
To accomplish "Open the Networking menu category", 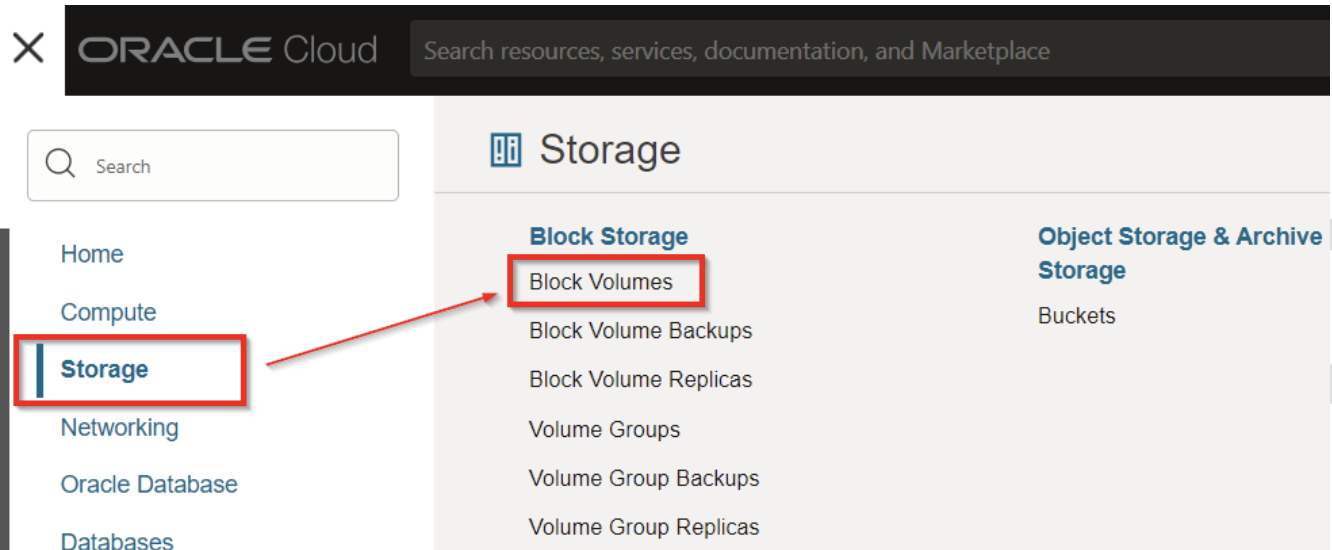I will 119,427.
